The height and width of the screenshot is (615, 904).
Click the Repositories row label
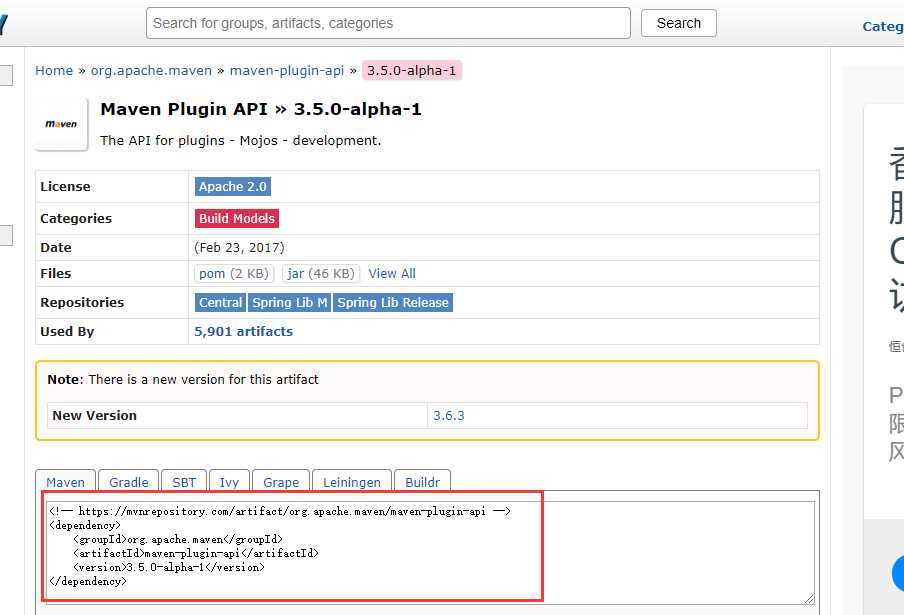82,303
